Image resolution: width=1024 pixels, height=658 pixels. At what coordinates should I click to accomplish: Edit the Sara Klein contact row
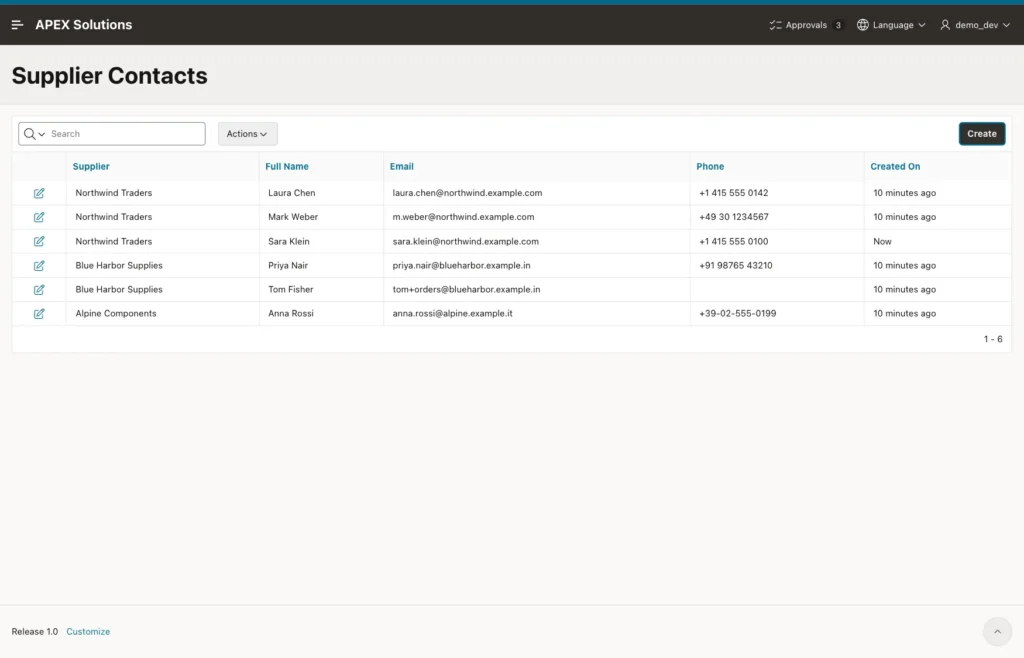click(x=39, y=242)
